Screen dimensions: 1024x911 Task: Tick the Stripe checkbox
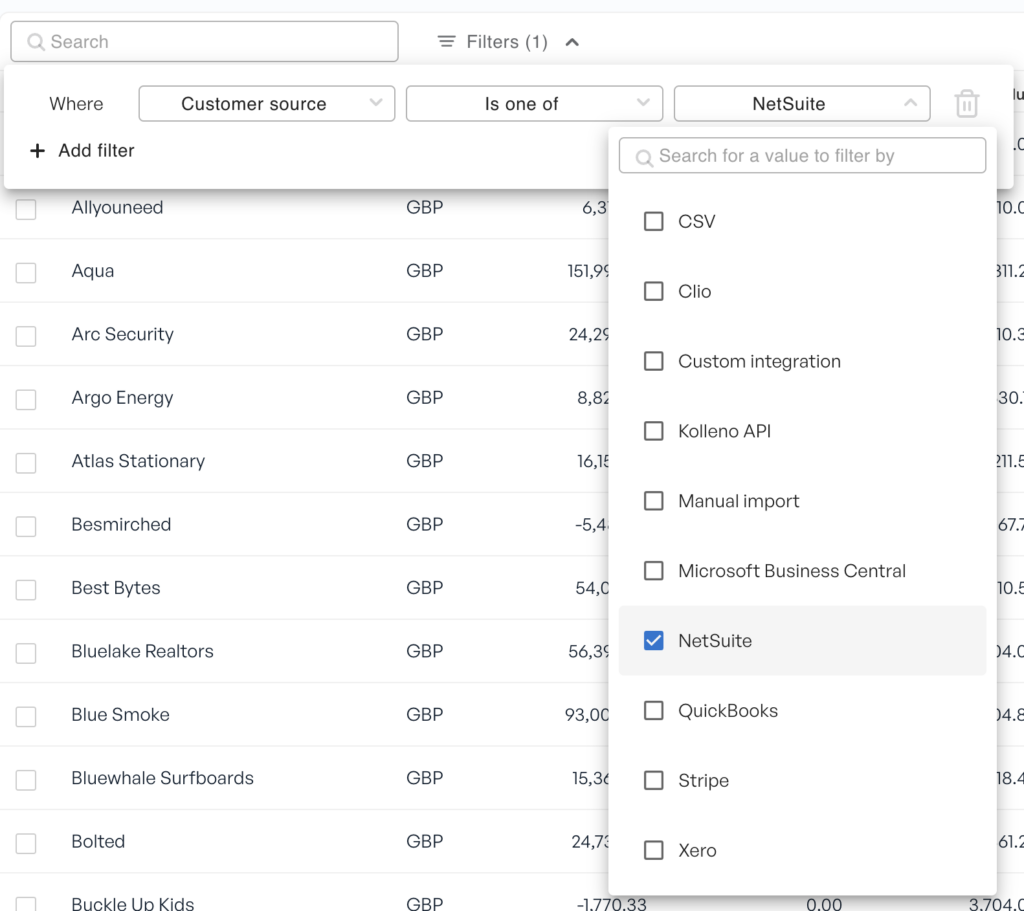click(x=654, y=781)
